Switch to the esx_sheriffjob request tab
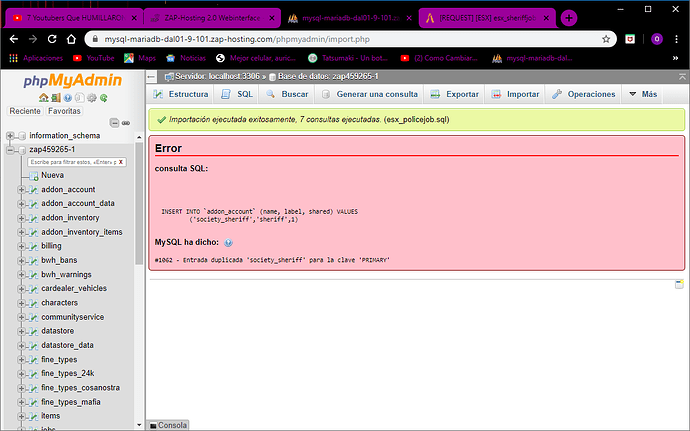Viewport: 690px width, 431px height. click(x=487, y=18)
